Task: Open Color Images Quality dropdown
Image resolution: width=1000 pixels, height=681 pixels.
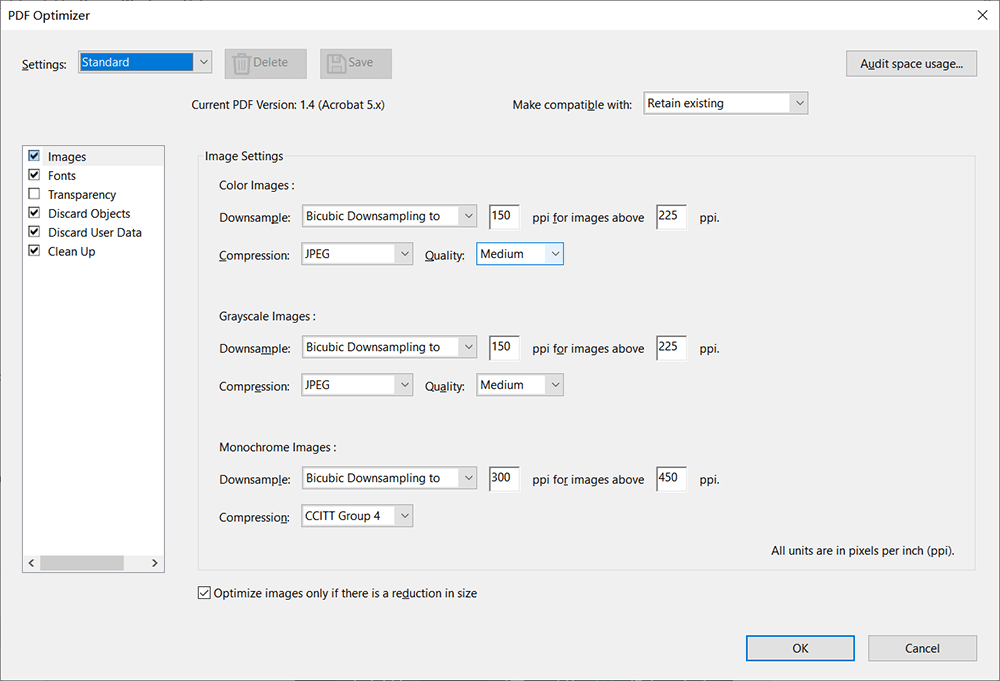Action: tap(520, 254)
